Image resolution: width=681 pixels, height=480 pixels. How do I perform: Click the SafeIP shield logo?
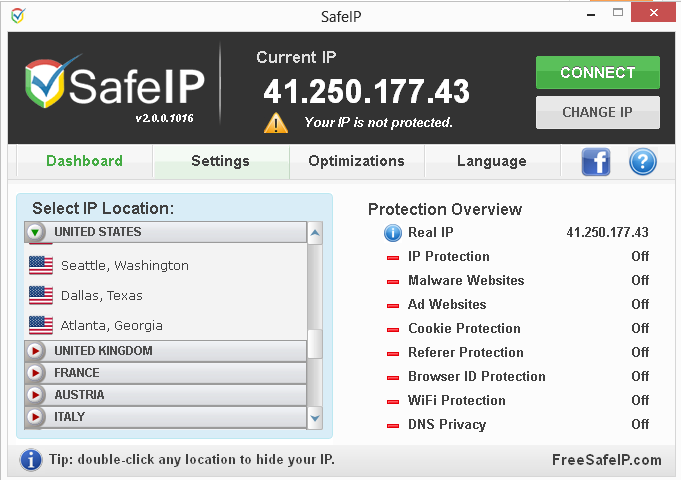click(x=45, y=83)
